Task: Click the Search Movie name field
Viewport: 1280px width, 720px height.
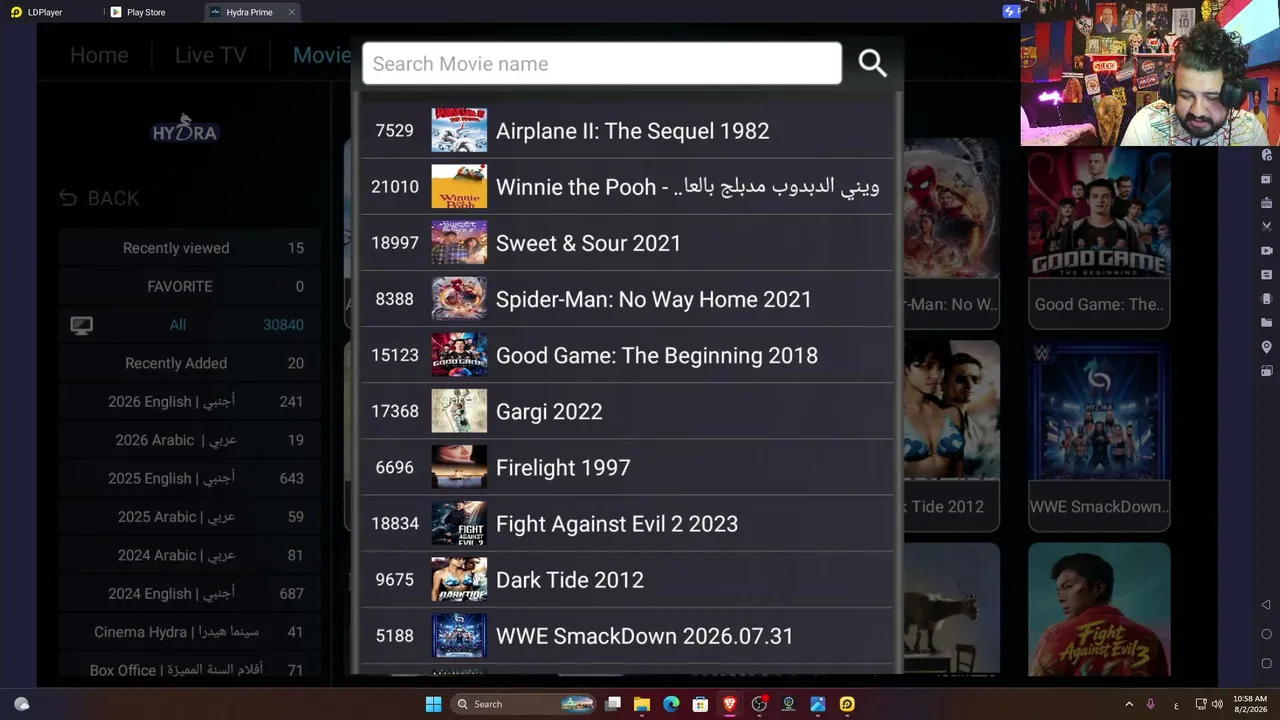Action: pos(602,63)
